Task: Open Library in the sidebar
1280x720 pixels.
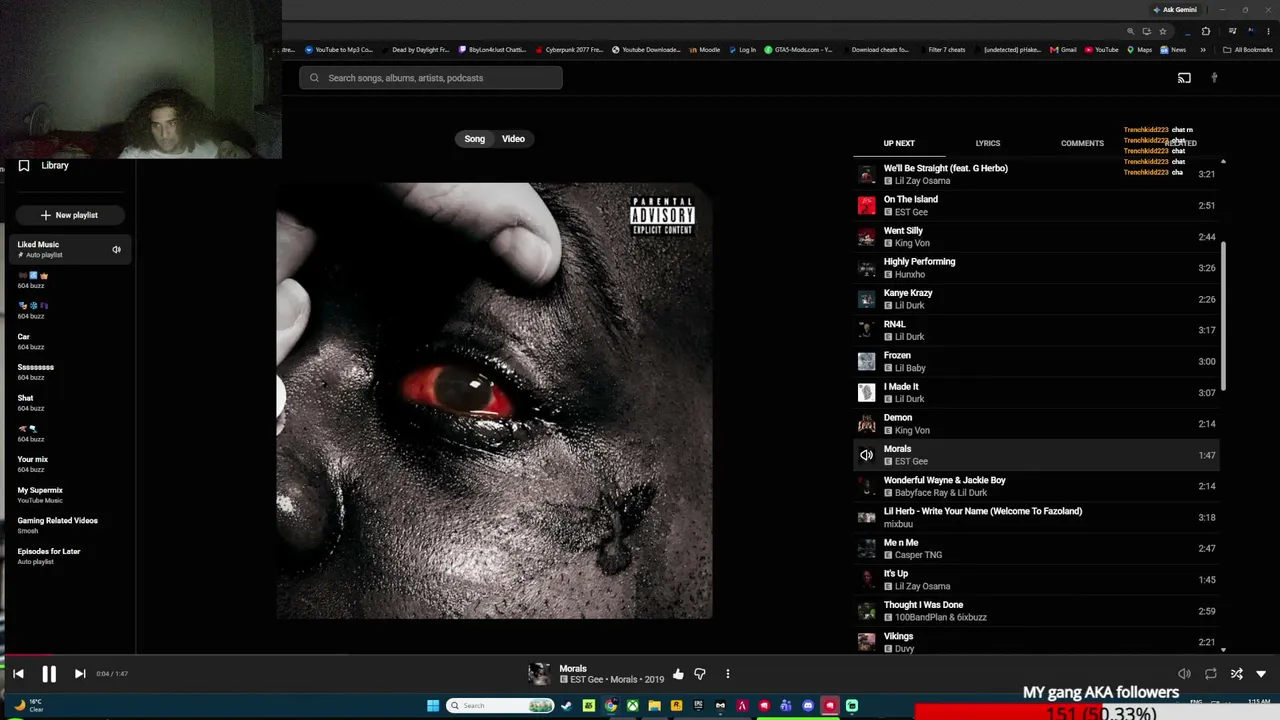Action: tap(44, 166)
